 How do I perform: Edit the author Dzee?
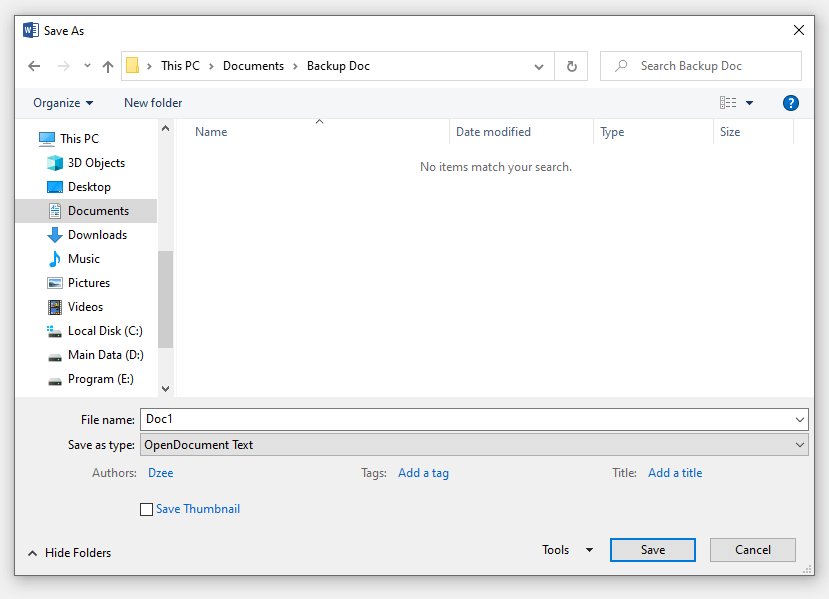click(161, 473)
